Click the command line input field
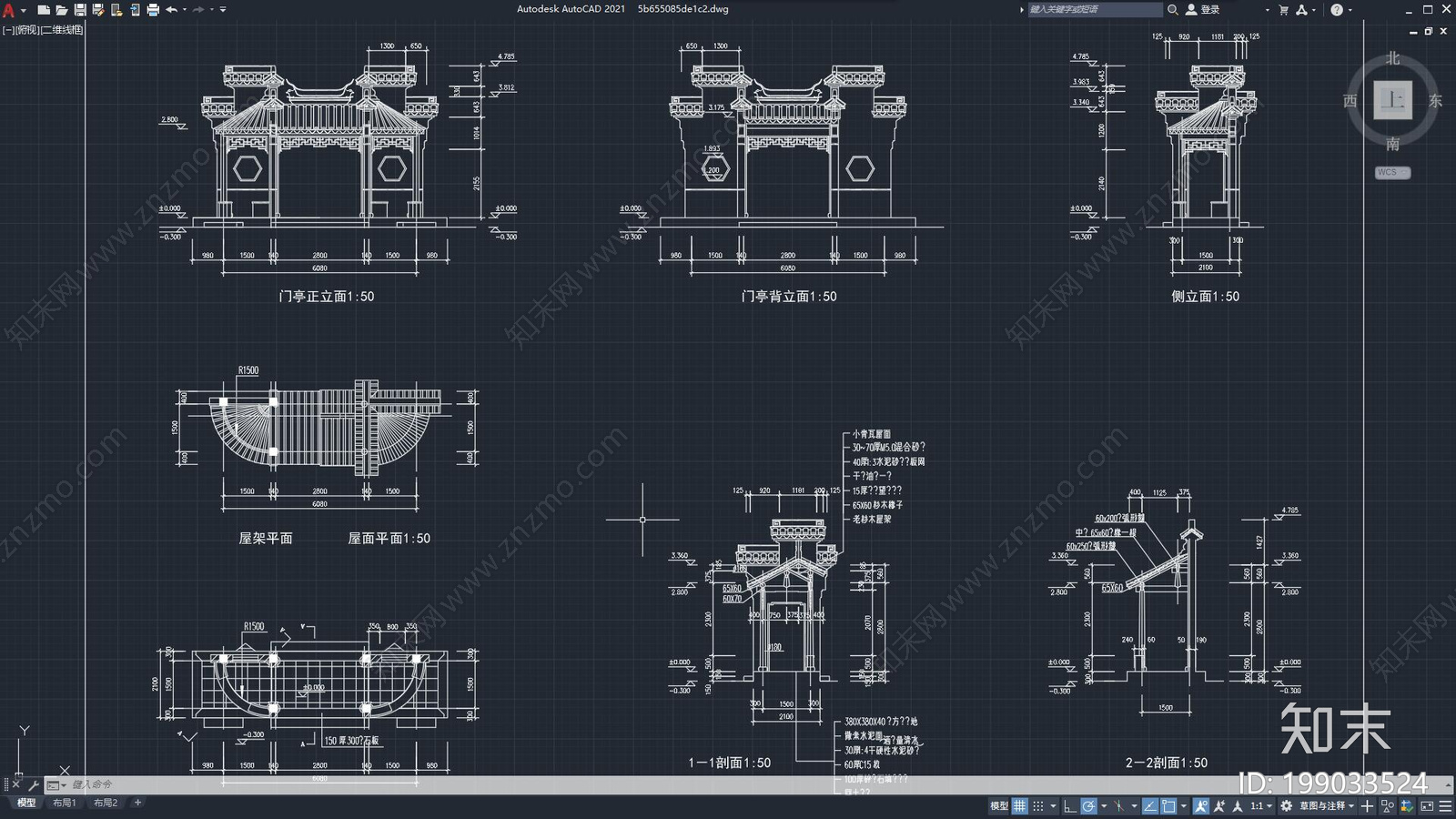Image resolution: width=1456 pixels, height=819 pixels. coord(364,784)
